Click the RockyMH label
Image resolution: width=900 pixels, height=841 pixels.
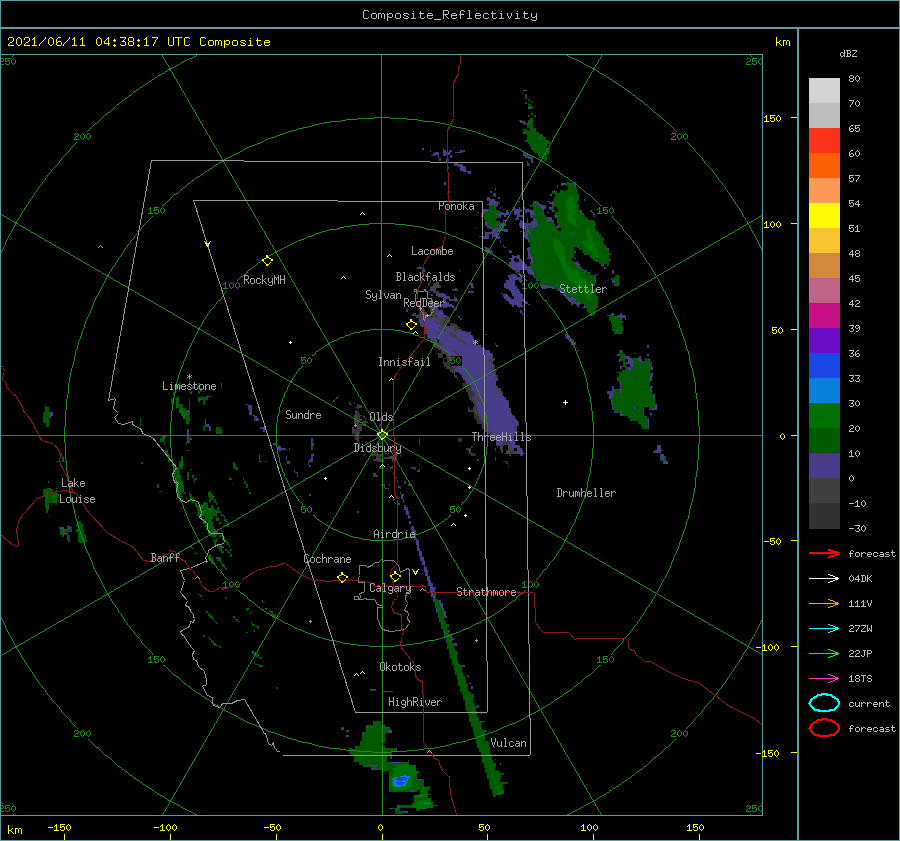coord(264,280)
